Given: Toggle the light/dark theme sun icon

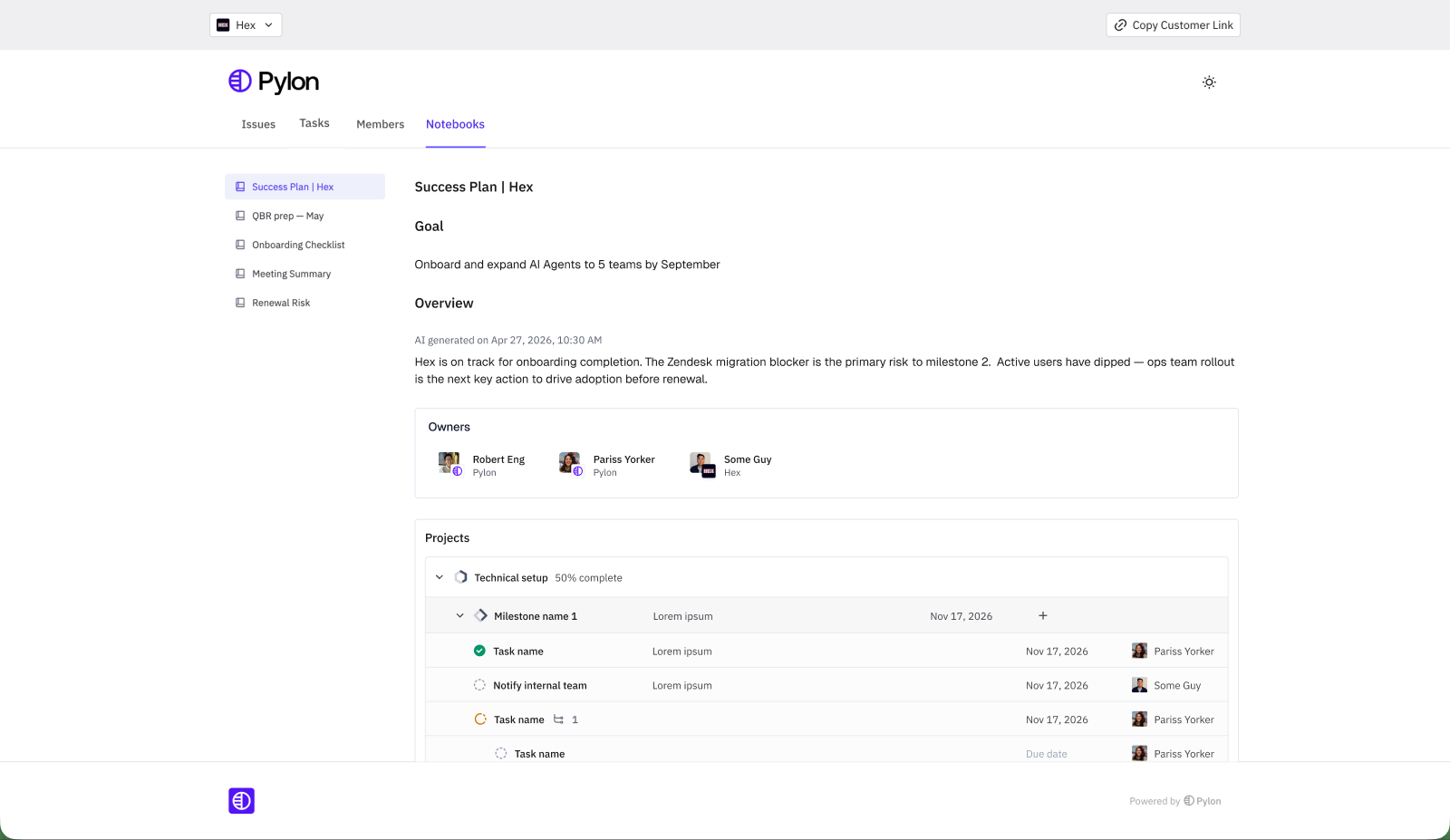Looking at the screenshot, I should (1209, 82).
